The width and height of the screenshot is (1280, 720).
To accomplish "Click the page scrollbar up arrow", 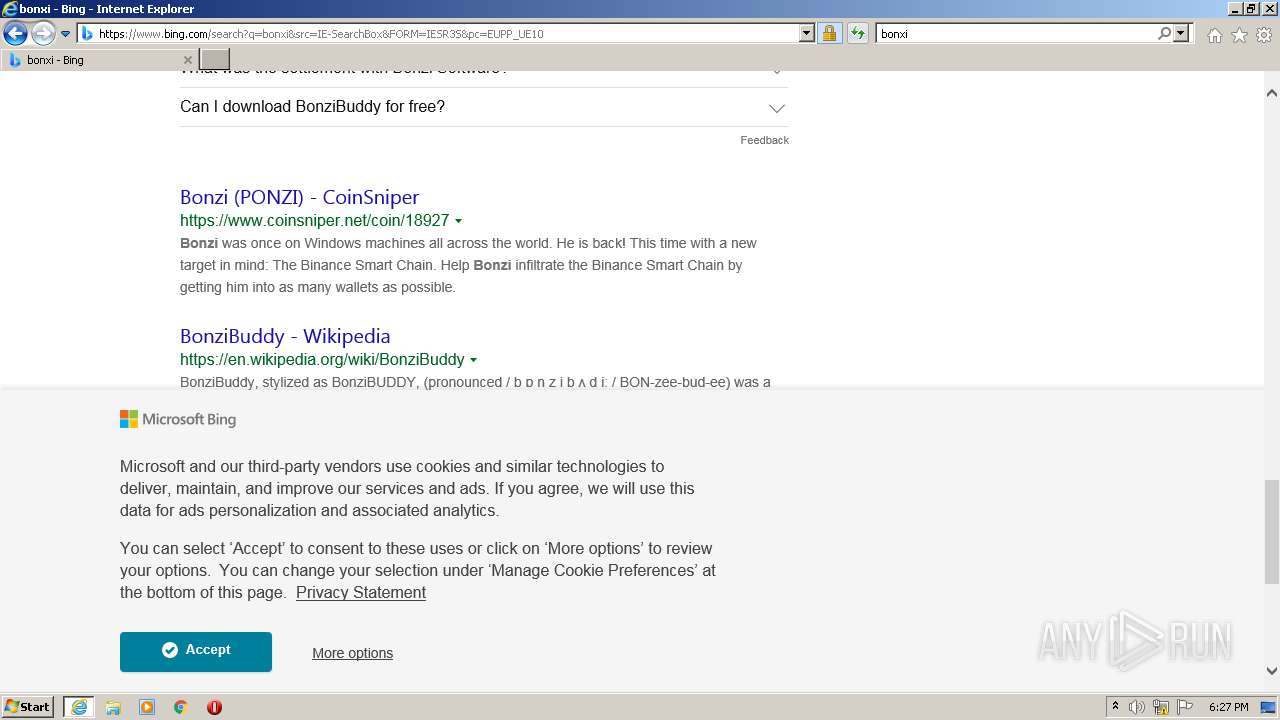I will (x=1272, y=93).
